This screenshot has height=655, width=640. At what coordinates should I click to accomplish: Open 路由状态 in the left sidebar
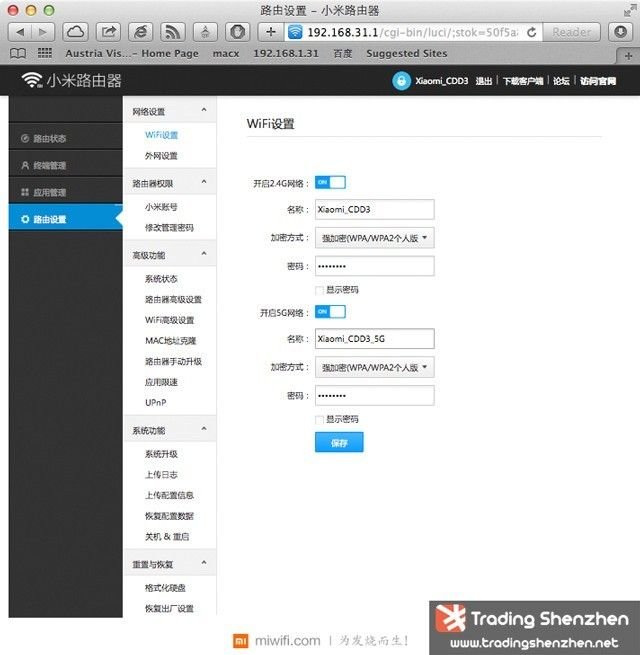[x=66, y=138]
